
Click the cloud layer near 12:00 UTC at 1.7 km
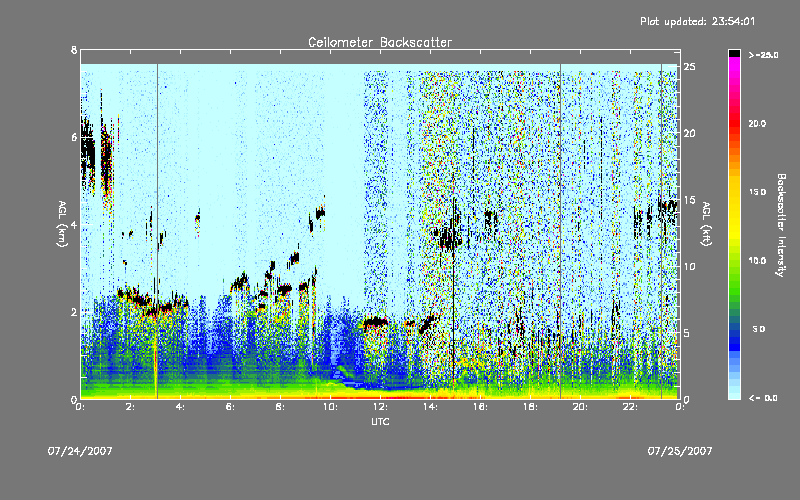(375, 322)
